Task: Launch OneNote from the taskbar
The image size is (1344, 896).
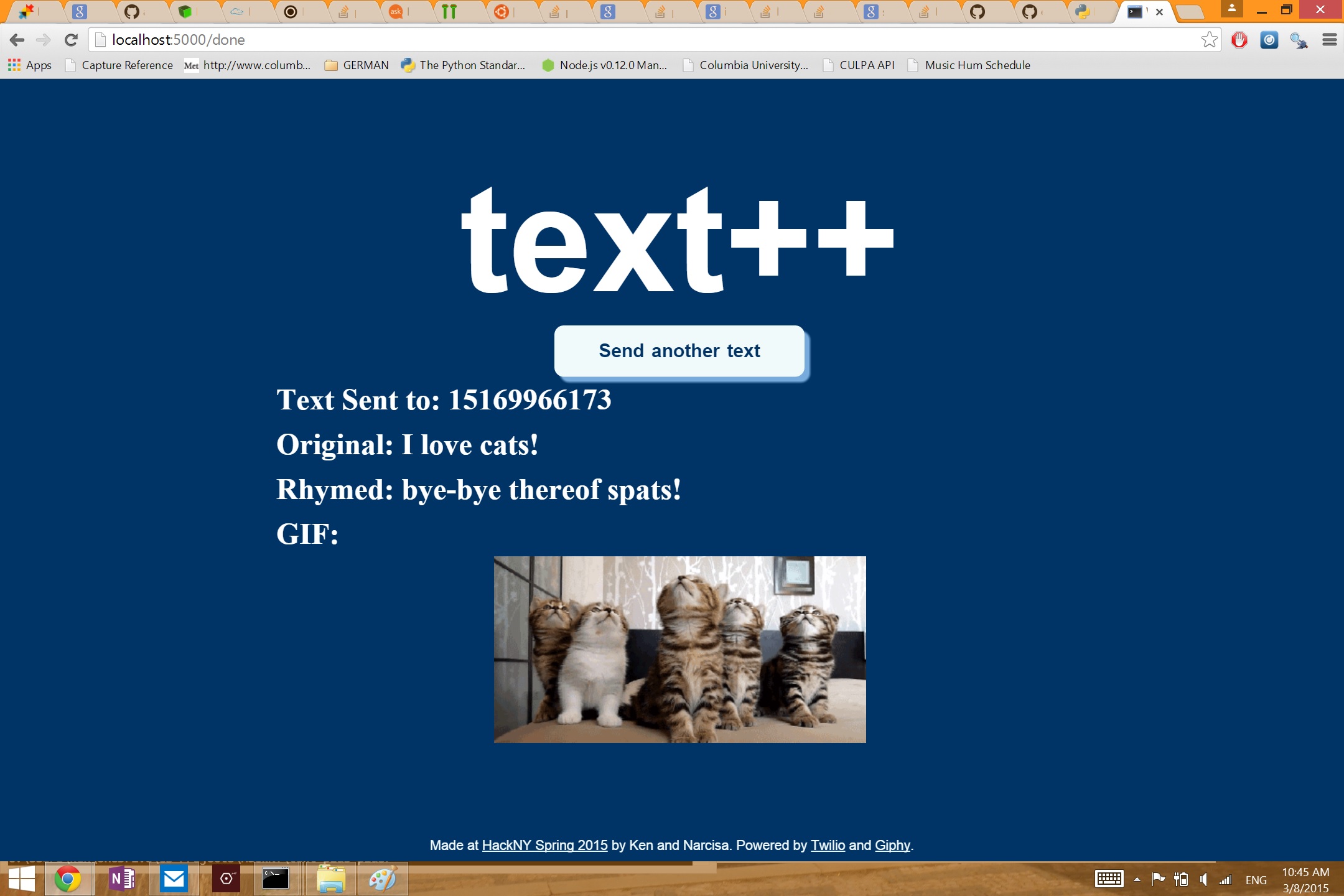Action: pos(121,879)
